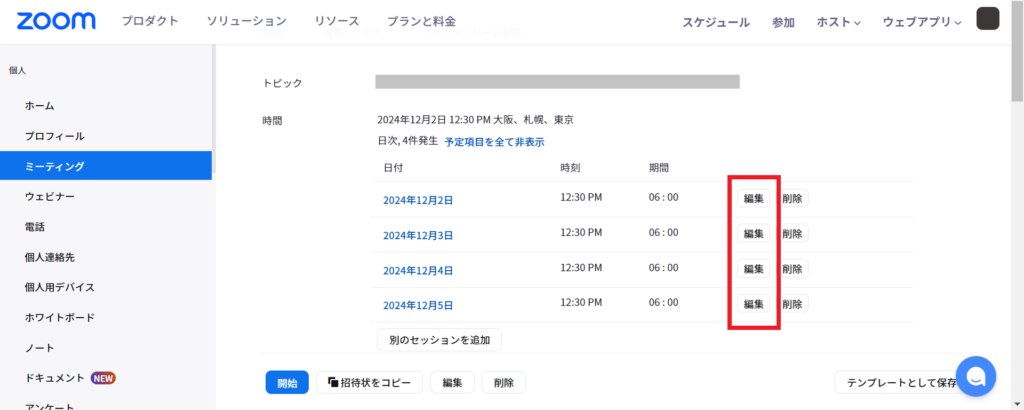Open the user profile avatar
Screen dimensions: 1024x410
(987, 20)
